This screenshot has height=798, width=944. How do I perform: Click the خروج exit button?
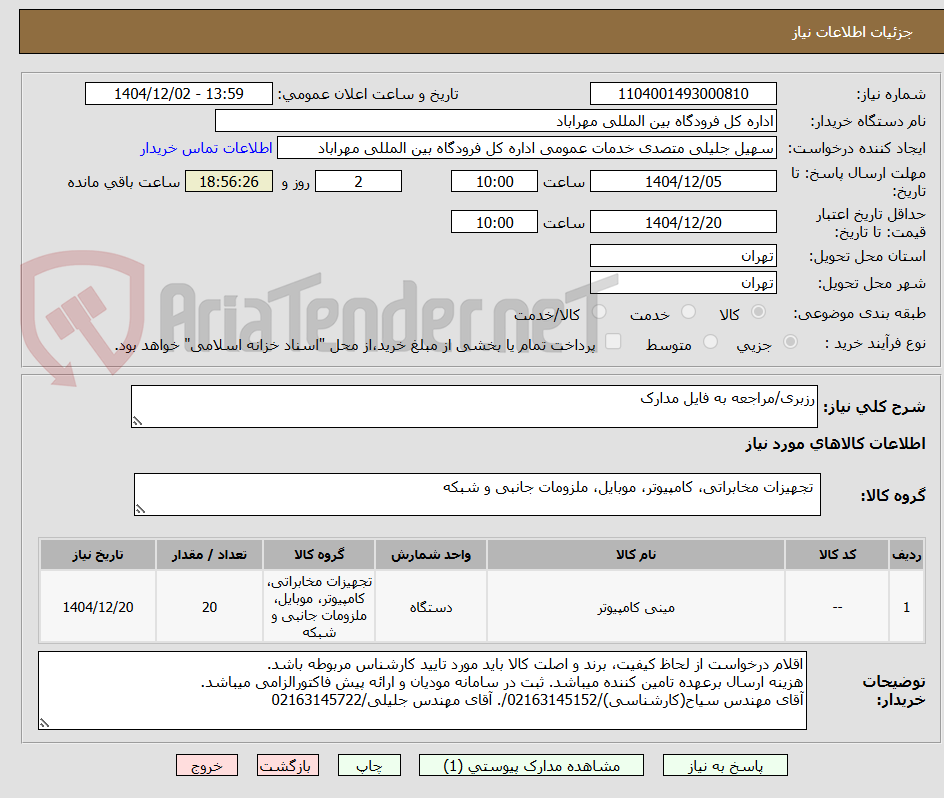tap(206, 765)
